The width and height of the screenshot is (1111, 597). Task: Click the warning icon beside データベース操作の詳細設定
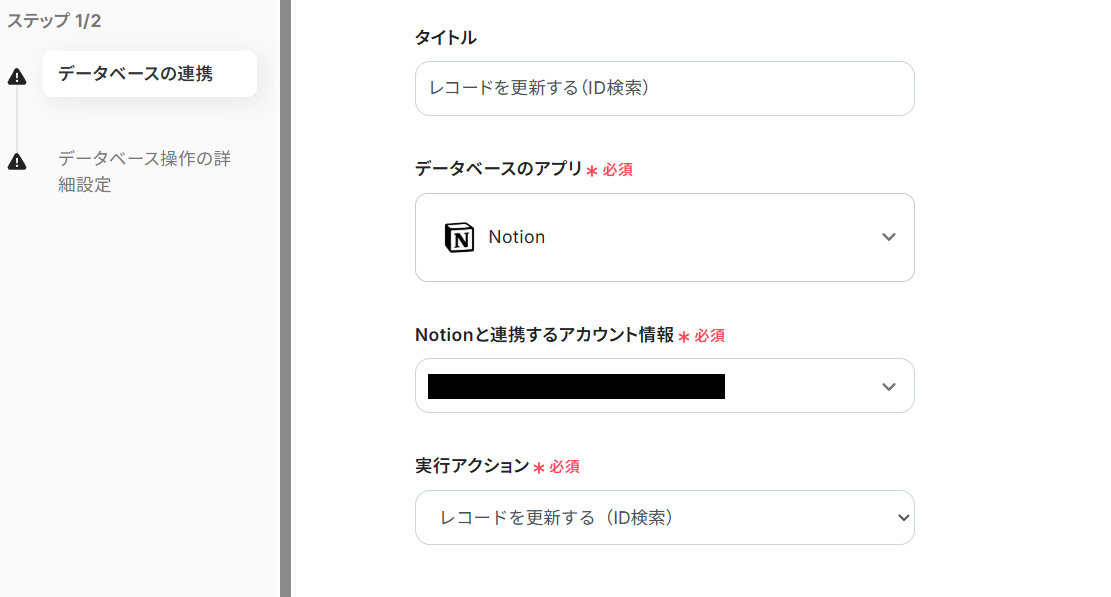coord(17,161)
